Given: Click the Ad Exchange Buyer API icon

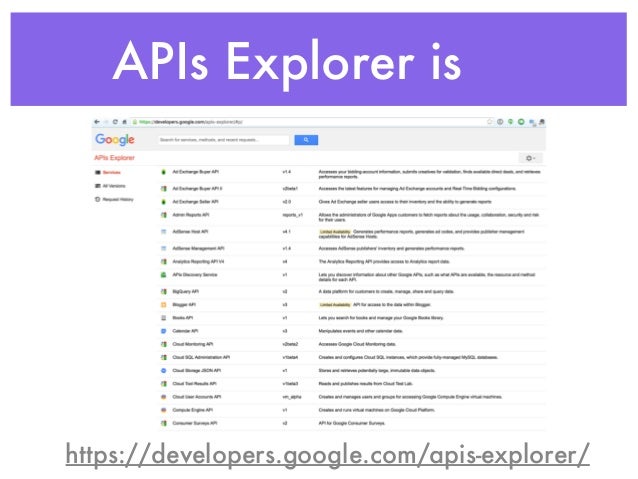Looking at the screenshot, I should [164, 172].
